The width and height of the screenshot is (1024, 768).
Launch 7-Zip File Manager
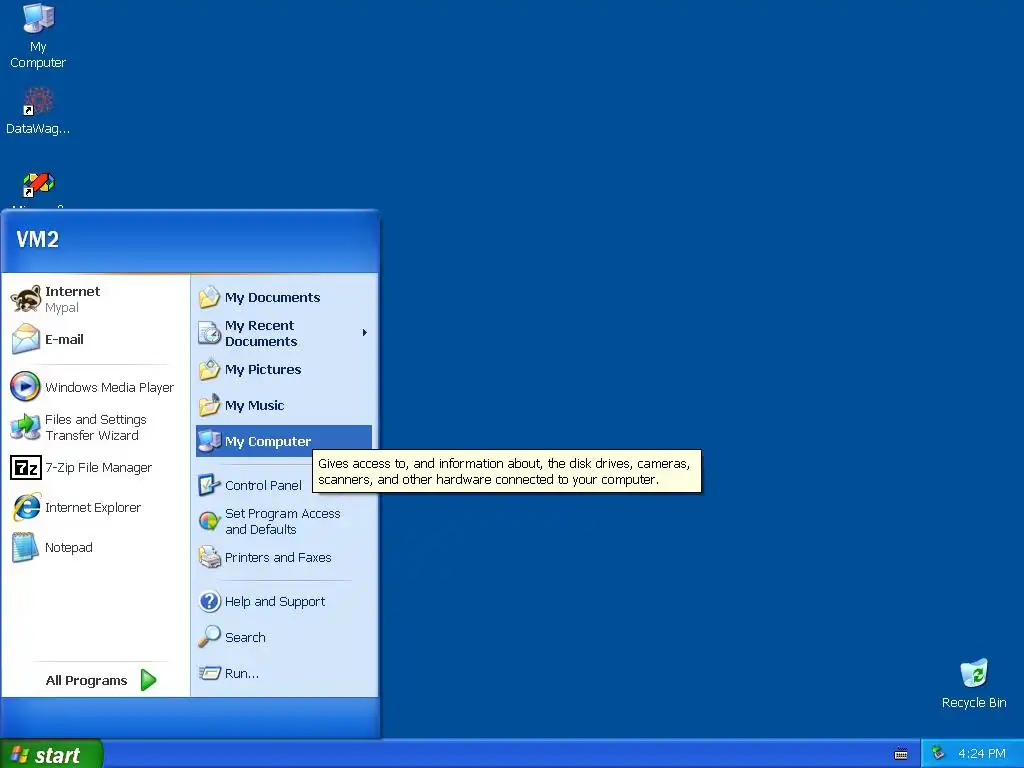pos(95,468)
